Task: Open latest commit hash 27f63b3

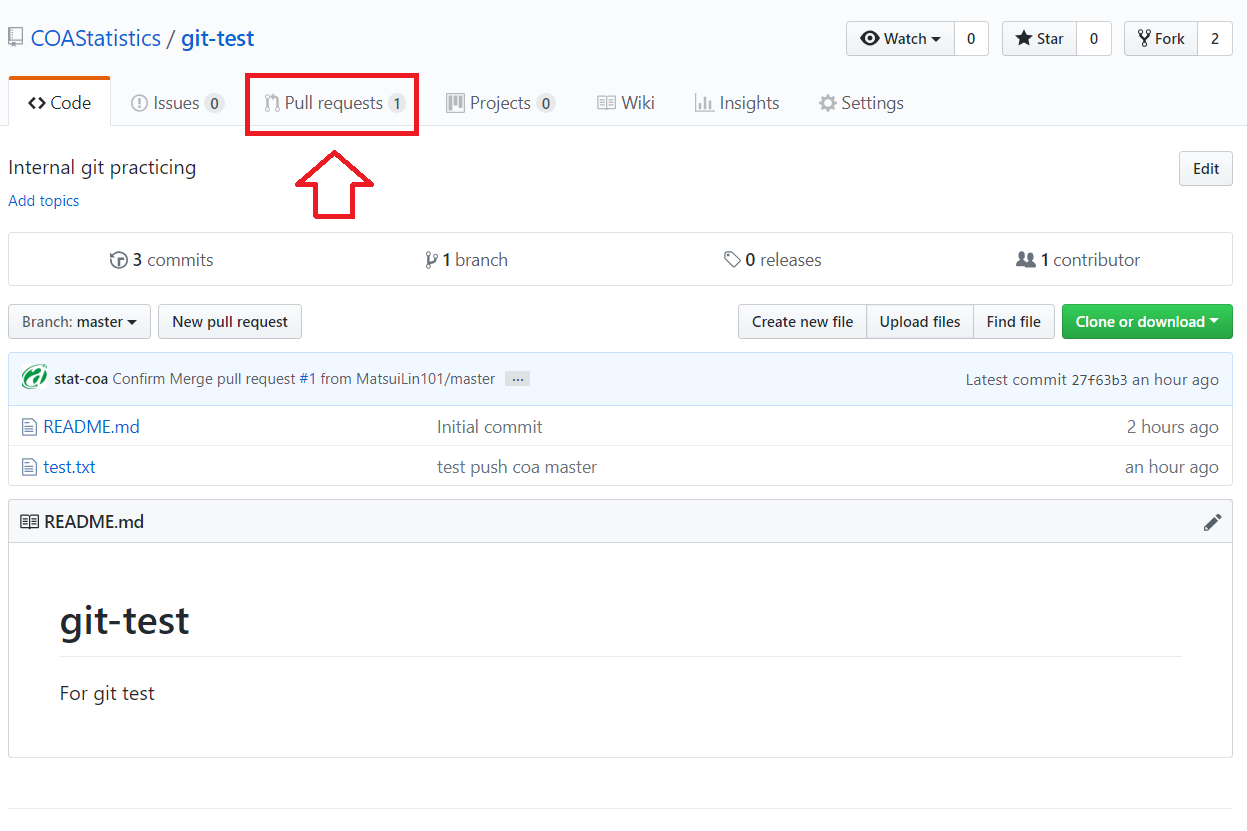Action: pyautogui.click(x=1099, y=380)
